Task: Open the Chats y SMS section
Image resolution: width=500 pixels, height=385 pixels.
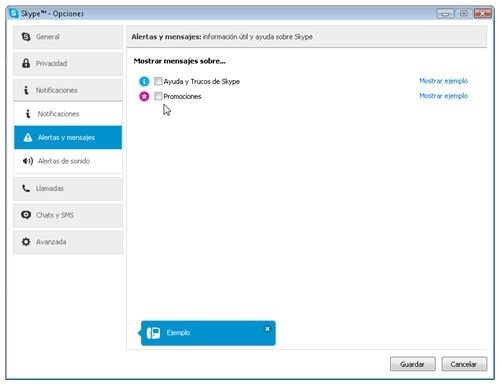Action: [68, 215]
